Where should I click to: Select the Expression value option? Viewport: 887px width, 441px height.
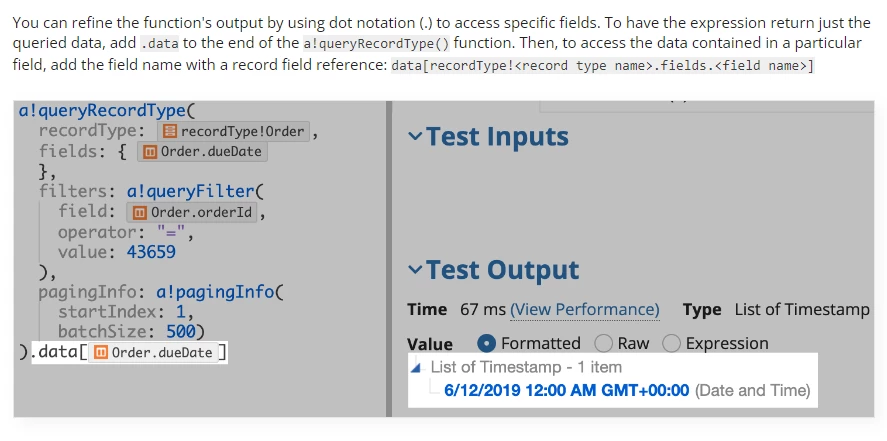(671, 343)
